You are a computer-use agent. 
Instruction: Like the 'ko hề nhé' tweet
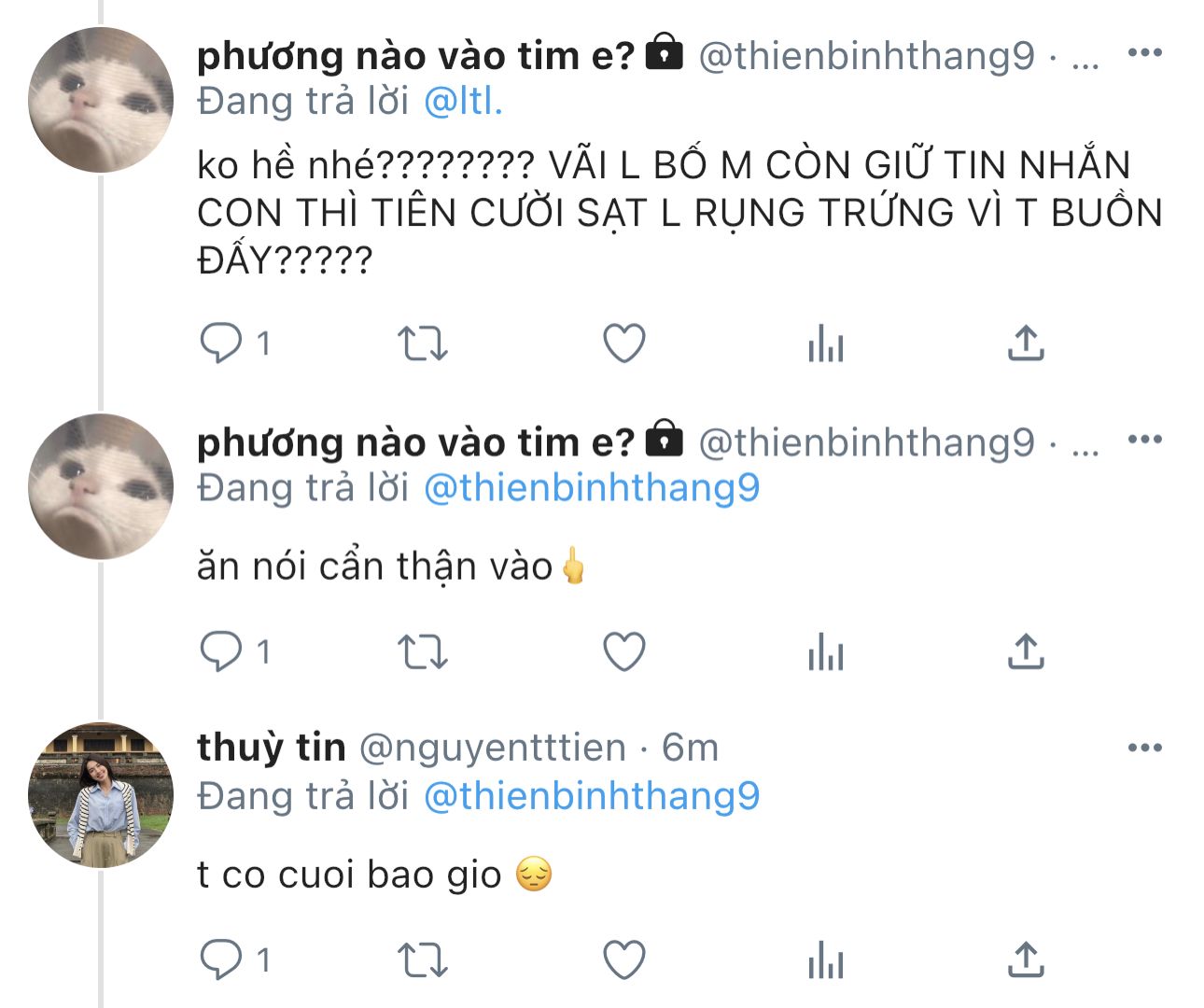624,343
